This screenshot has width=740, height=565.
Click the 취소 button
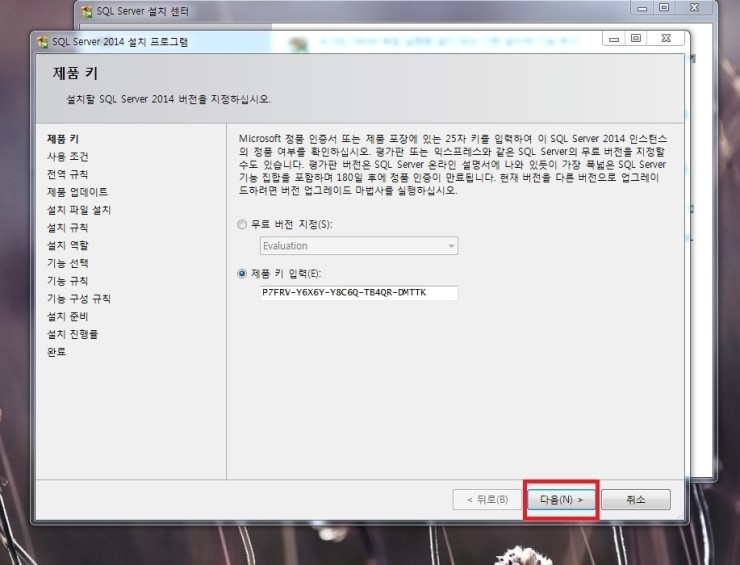coord(636,499)
